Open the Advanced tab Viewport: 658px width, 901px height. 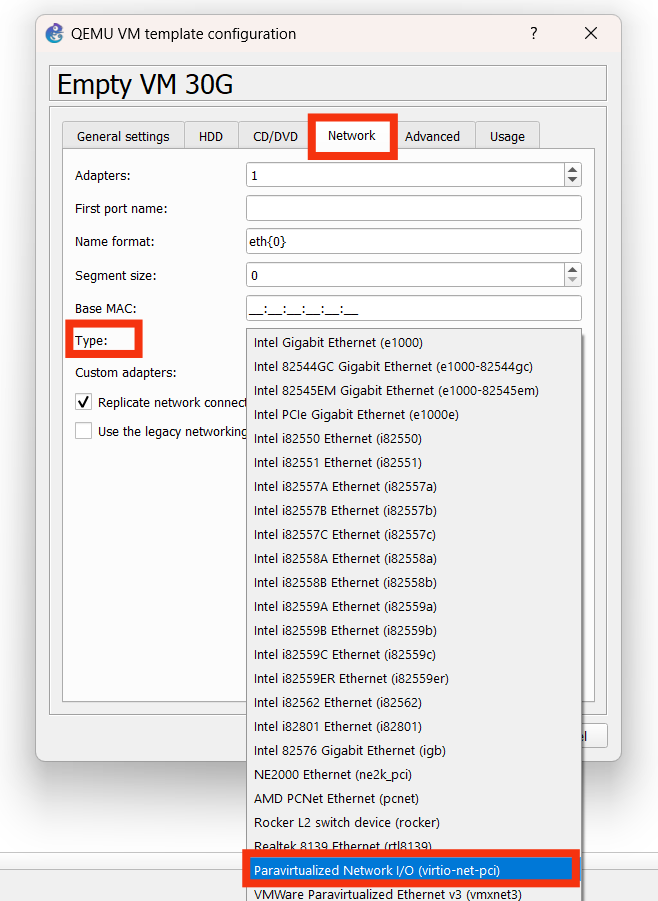(x=432, y=136)
